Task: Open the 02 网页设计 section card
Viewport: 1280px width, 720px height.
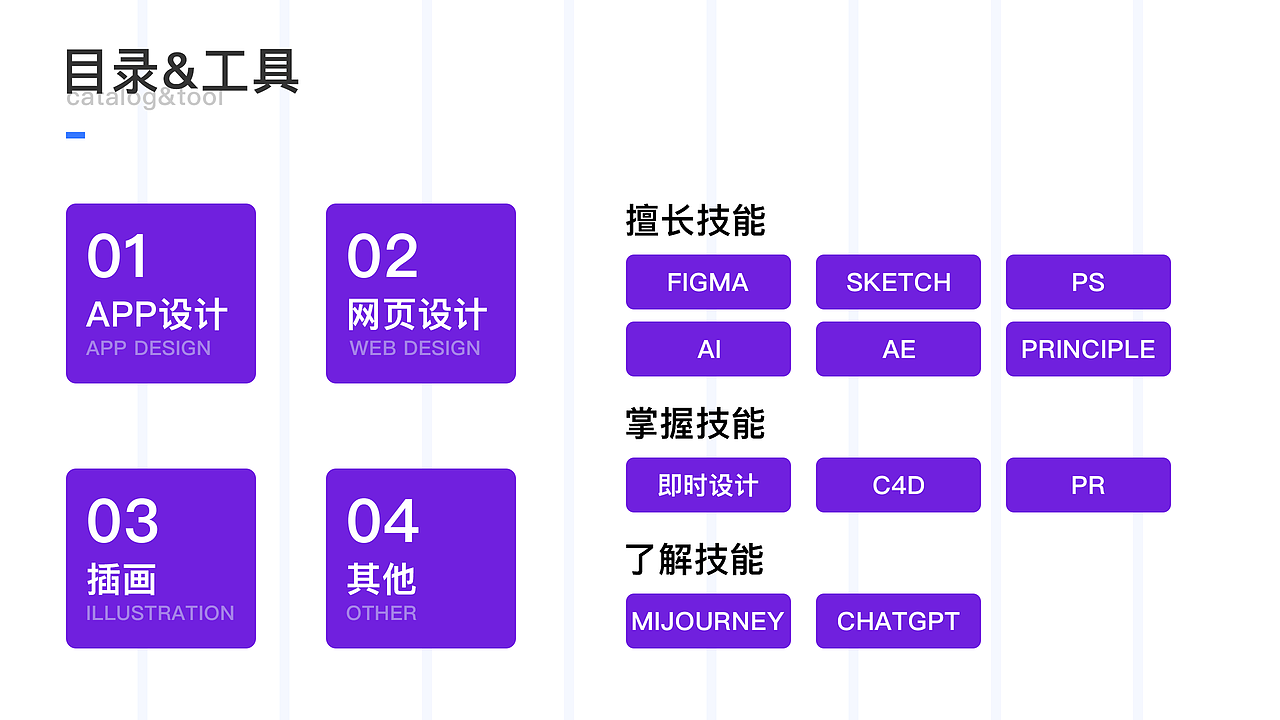Action: pos(420,293)
